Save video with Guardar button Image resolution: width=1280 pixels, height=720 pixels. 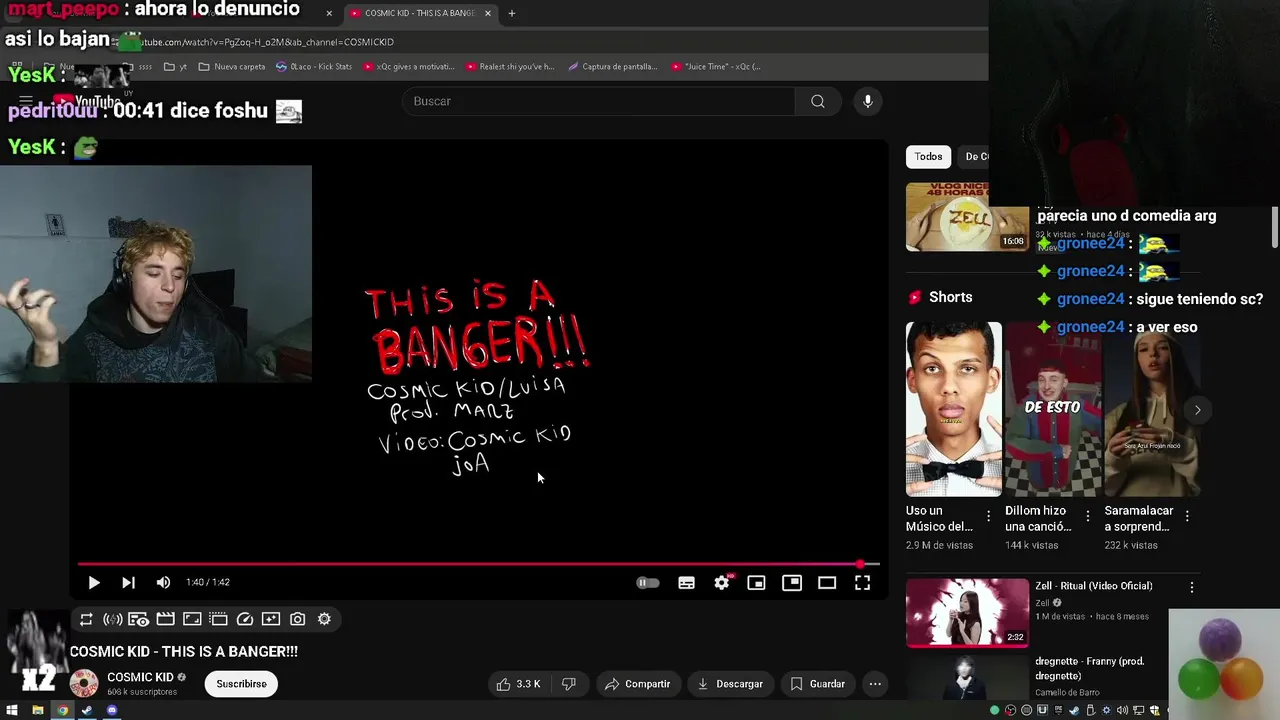(818, 684)
